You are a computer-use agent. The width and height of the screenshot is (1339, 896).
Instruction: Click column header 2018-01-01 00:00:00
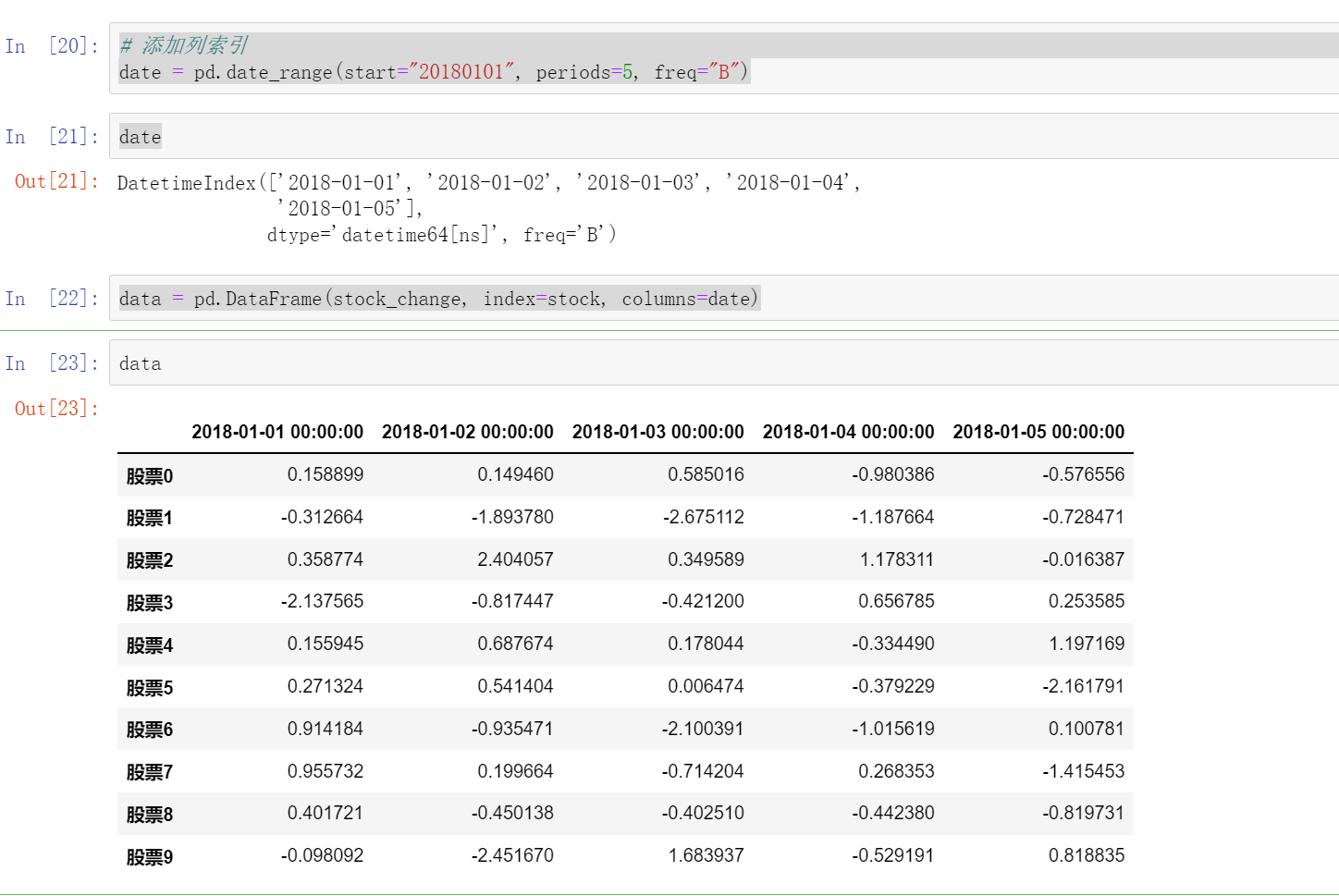point(277,432)
